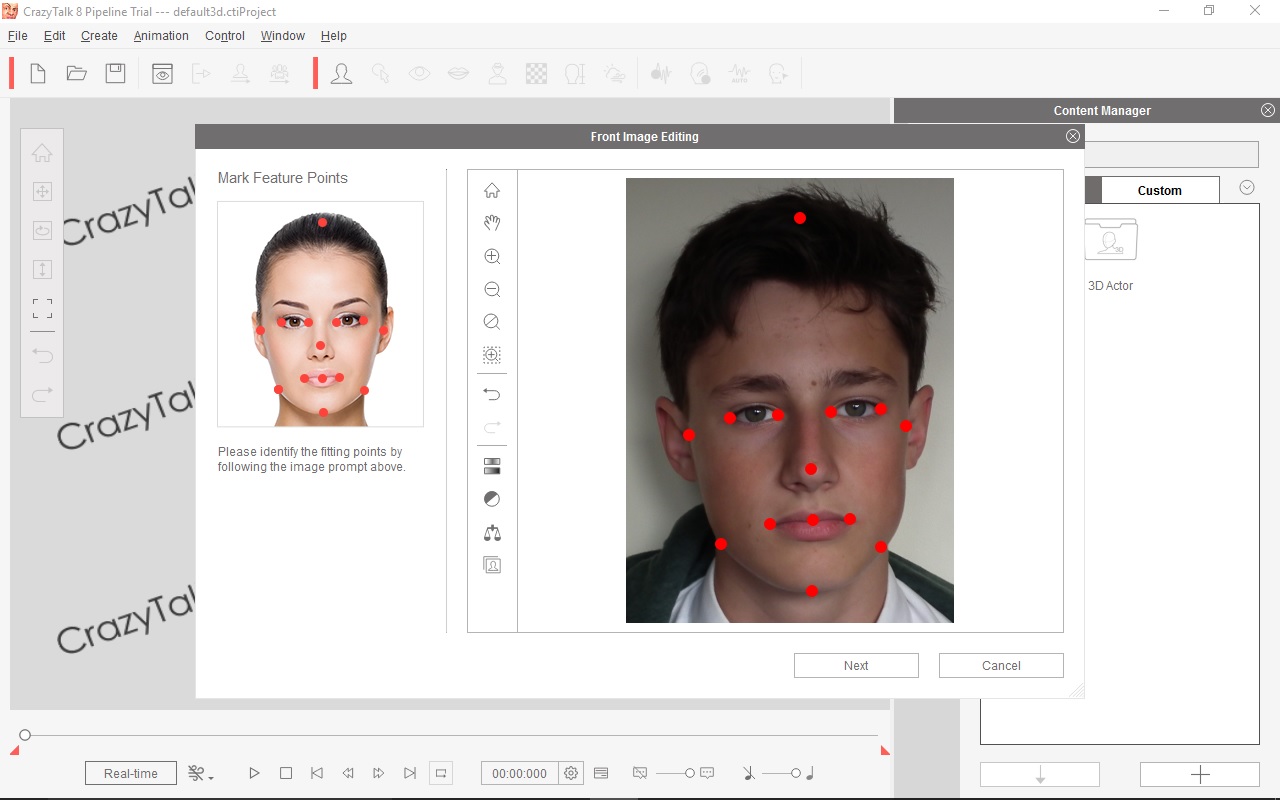Click the eye settings toolbar icon
This screenshot has width=1280, height=800.
pyautogui.click(x=419, y=73)
